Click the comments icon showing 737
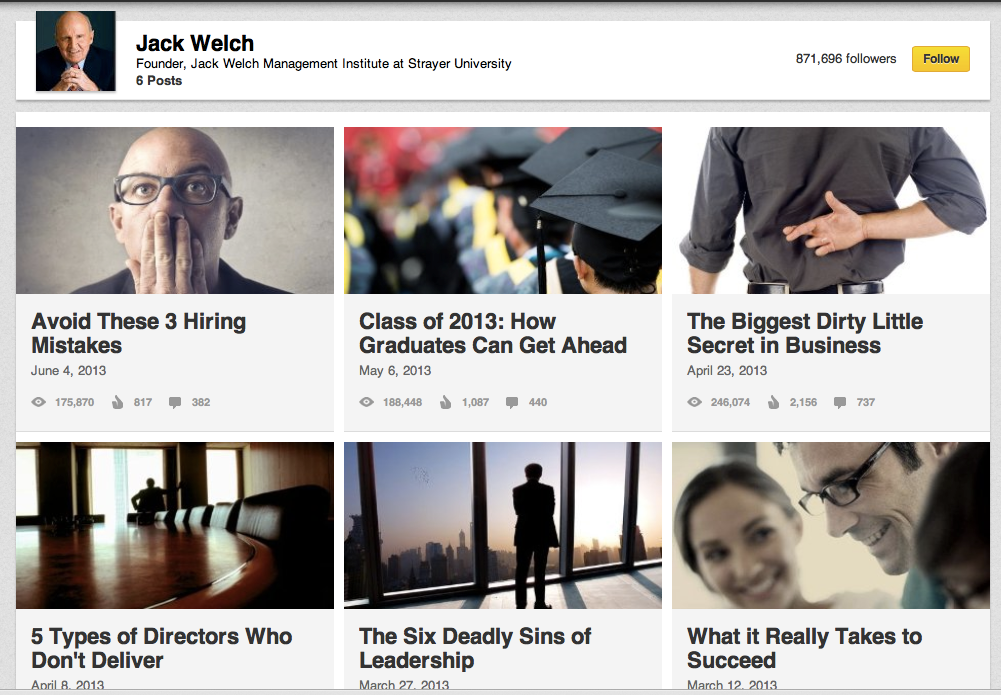This screenshot has height=695, width=1001. tap(838, 402)
